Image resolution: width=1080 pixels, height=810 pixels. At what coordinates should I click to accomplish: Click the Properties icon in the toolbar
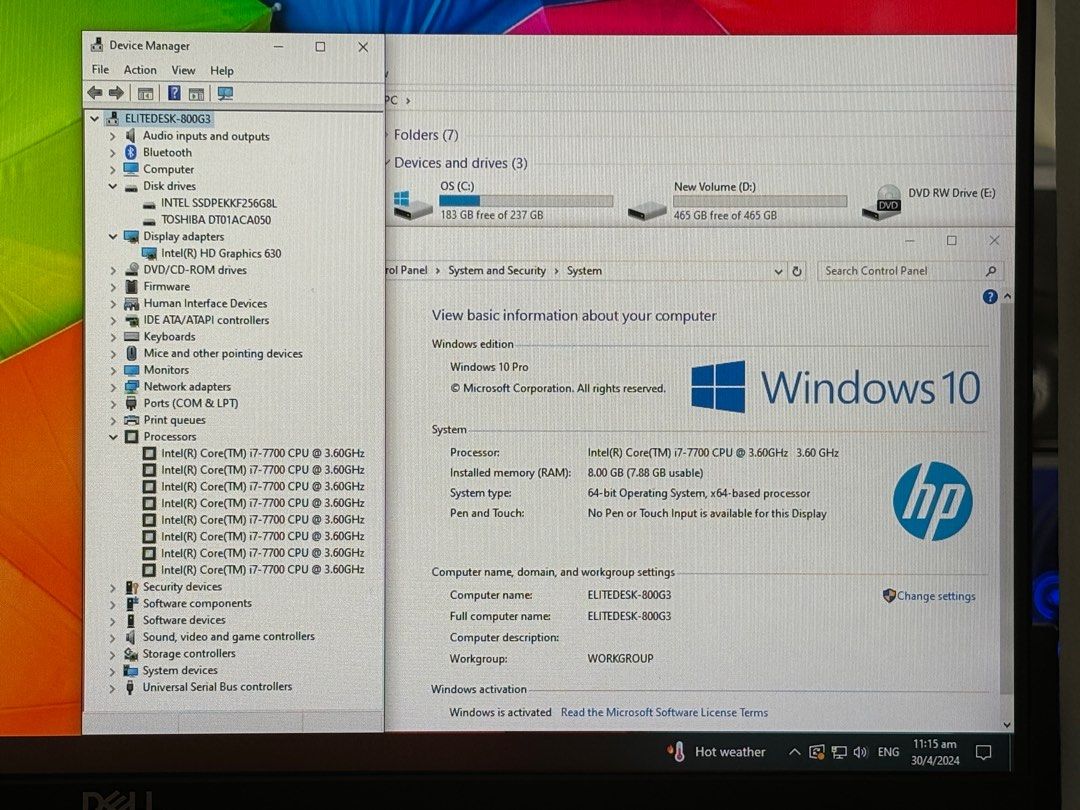196,93
